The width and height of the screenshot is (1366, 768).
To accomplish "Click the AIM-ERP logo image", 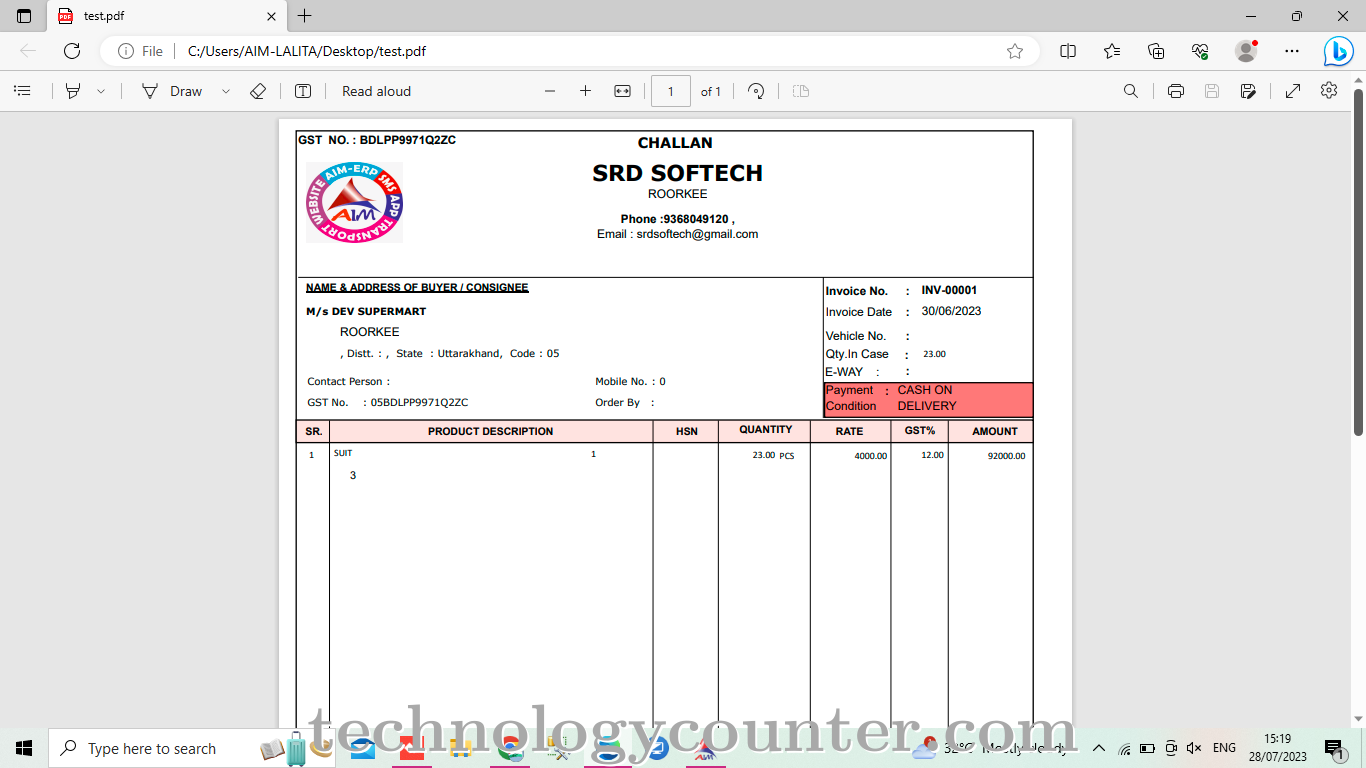I will pos(354,202).
